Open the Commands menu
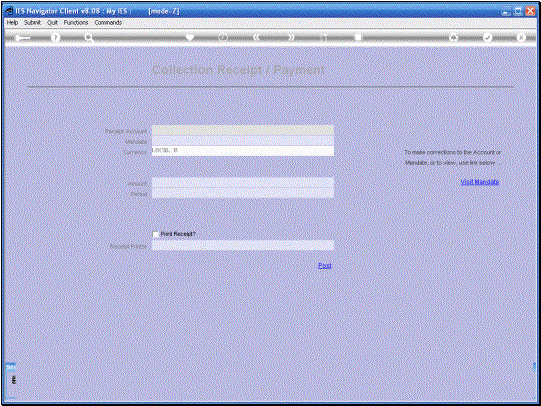 [x=108, y=22]
